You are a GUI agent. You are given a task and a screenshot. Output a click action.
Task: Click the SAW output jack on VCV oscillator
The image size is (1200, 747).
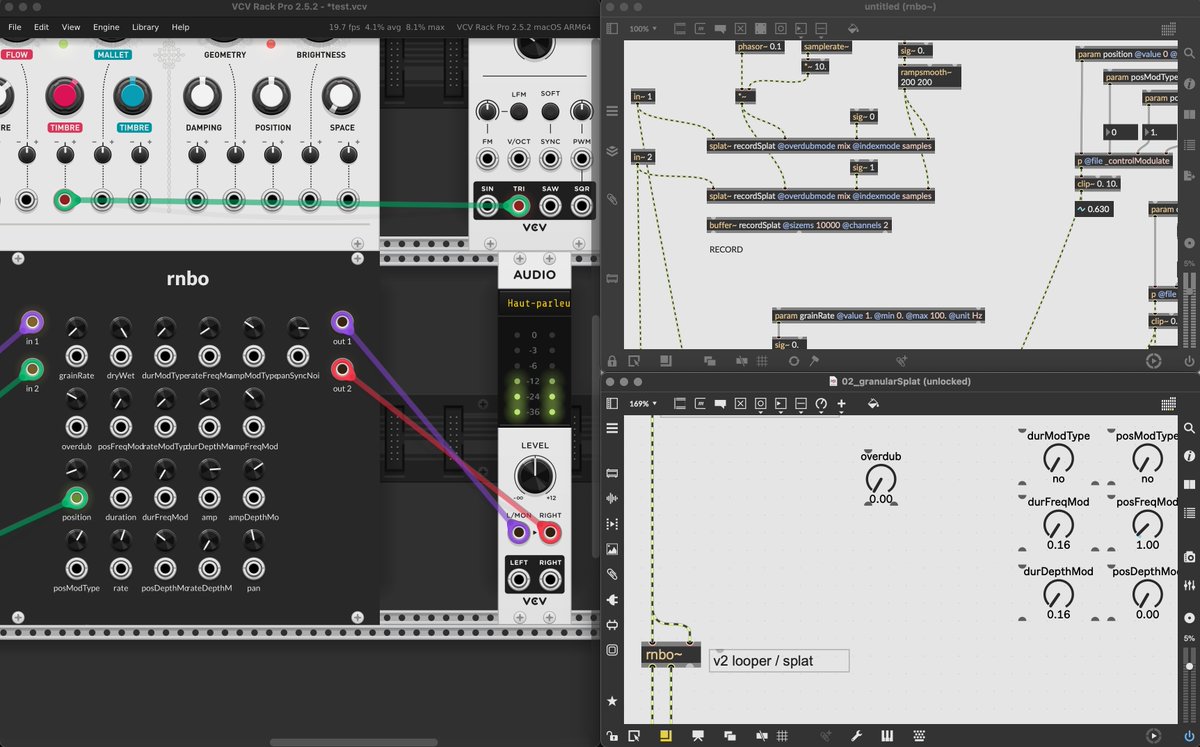[x=550, y=206]
